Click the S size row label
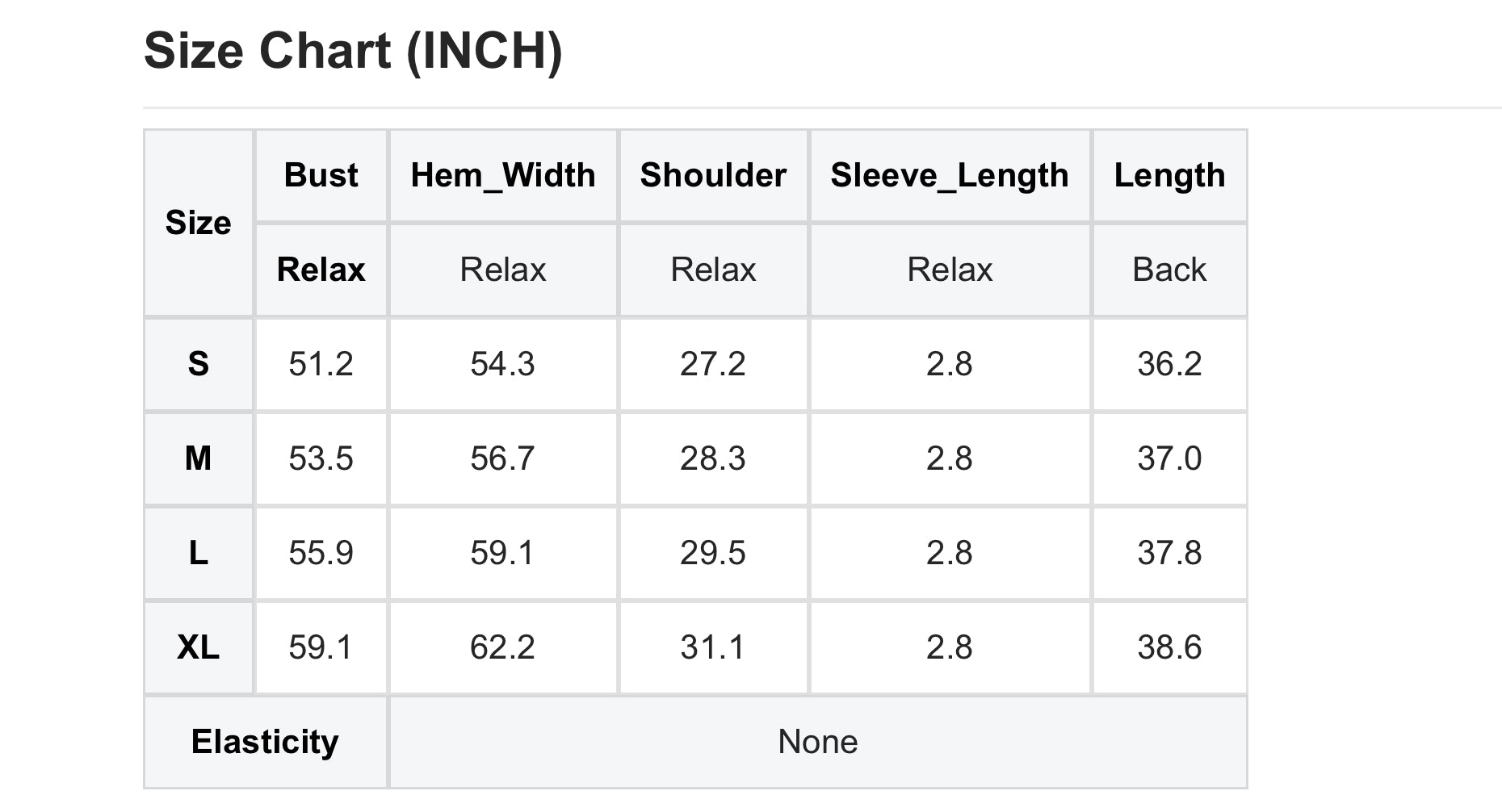1502x812 pixels. pyautogui.click(x=198, y=364)
